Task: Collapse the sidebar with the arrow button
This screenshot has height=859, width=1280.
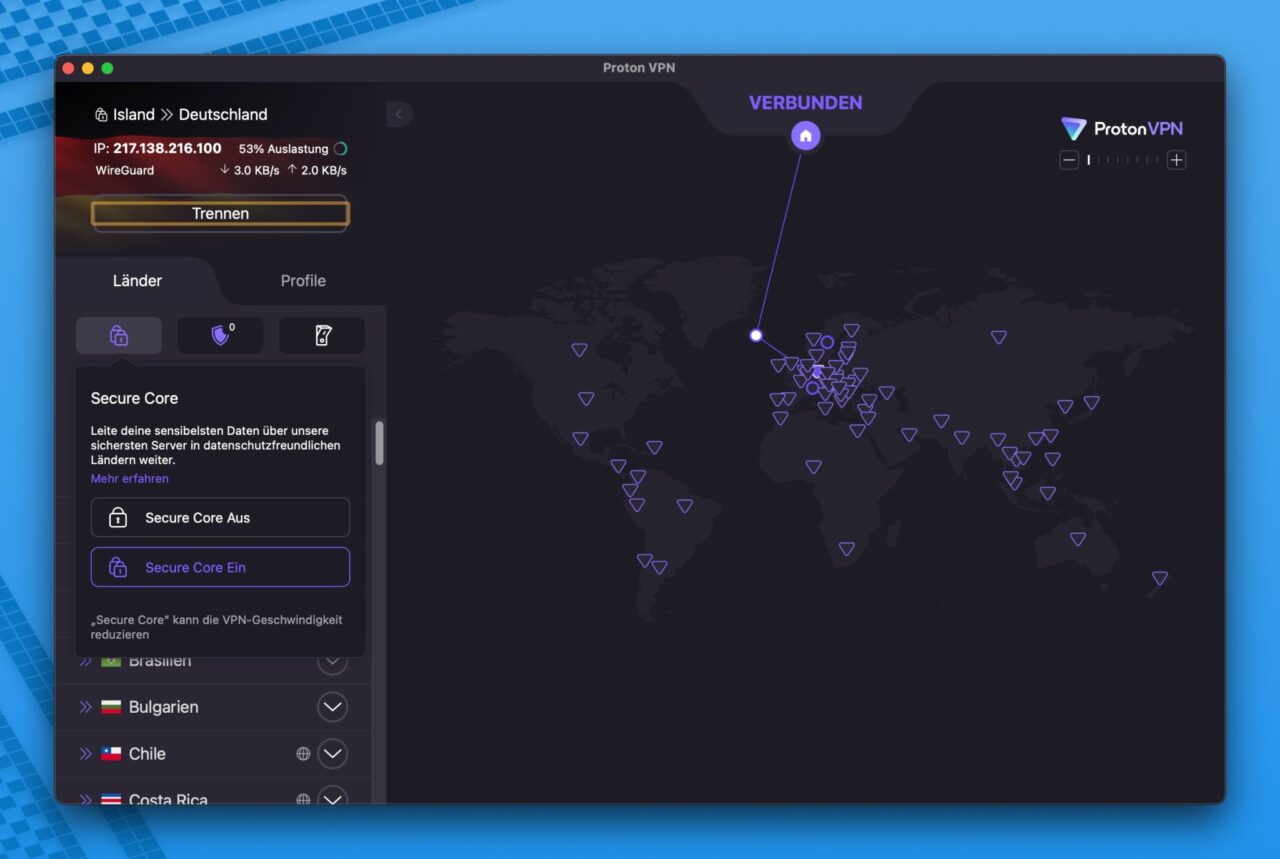Action: [399, 114]
